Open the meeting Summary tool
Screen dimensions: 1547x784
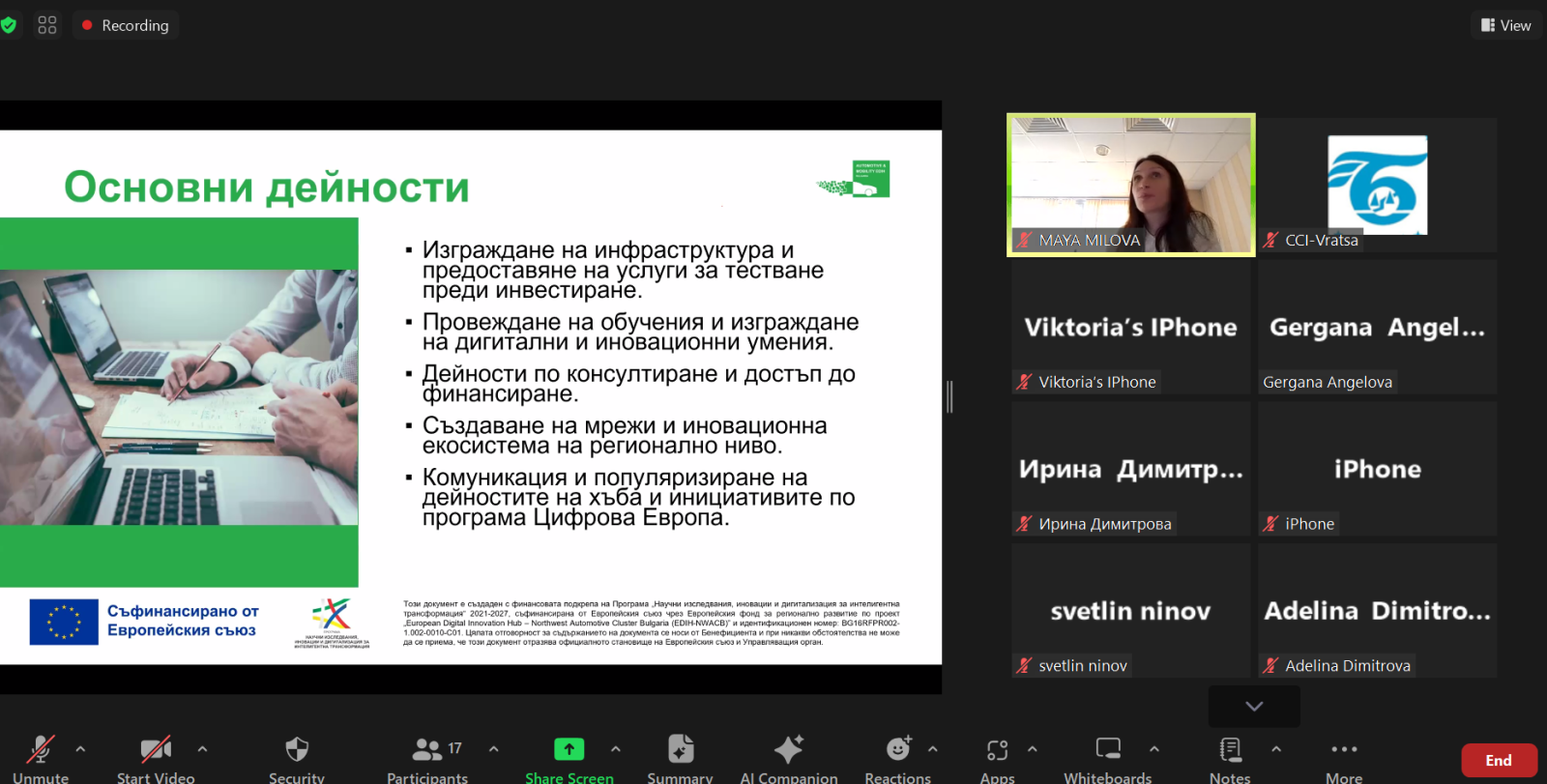[x=680, y=750]
